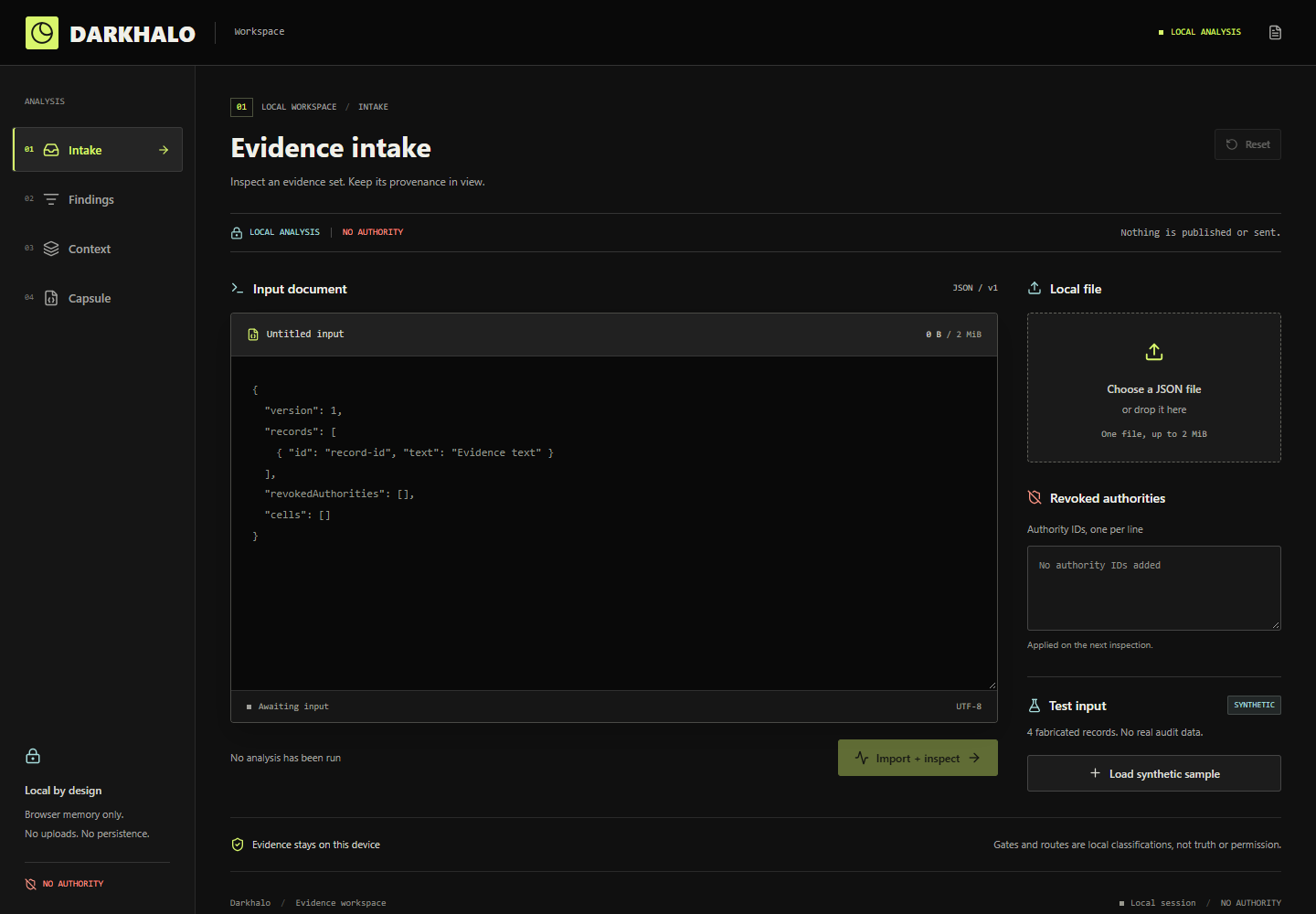This screenshot has width=1316, height=914.
Task: Click the LOCAL WORKSPACE breadcrumb
Action: click(299, 107)
